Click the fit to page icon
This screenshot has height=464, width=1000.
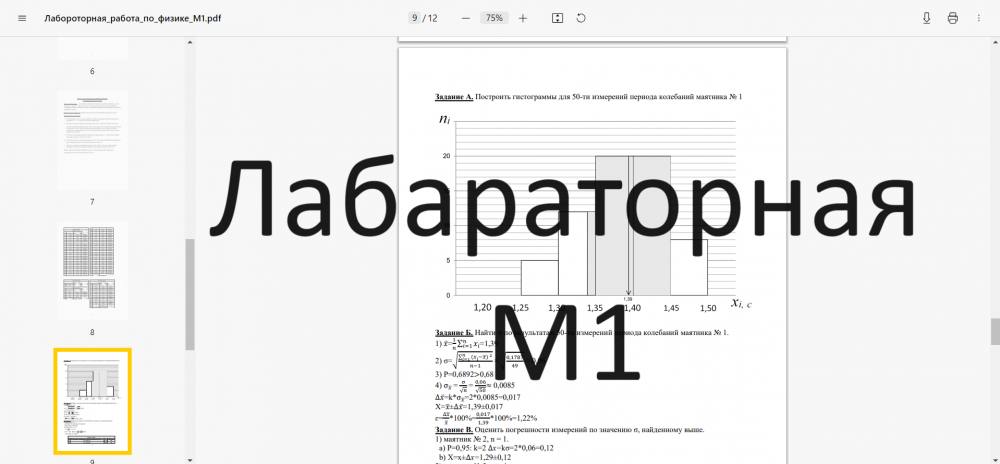[558, 18]
